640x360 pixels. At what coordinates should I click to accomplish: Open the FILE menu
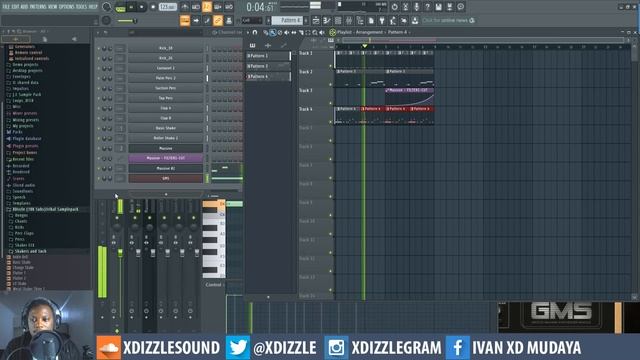click(6, 7)
